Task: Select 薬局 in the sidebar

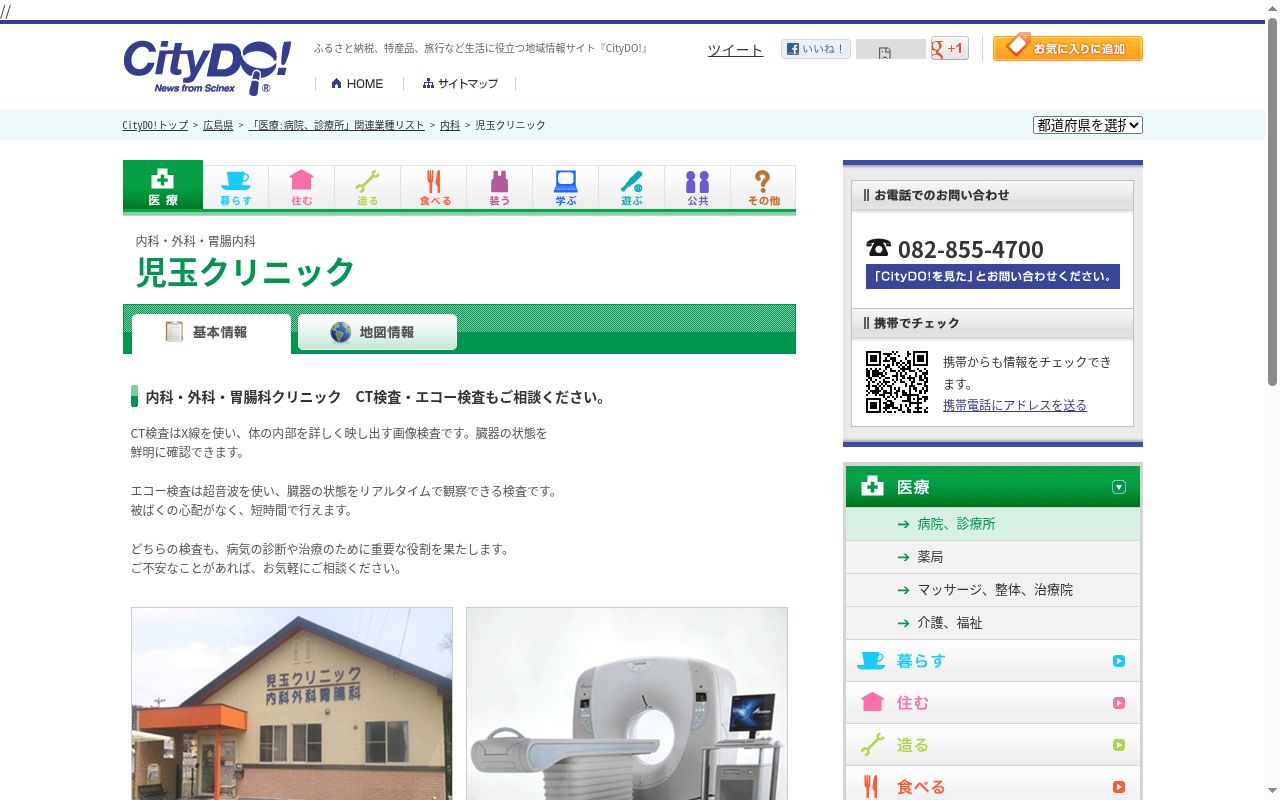Action: [x=930, y=557]
